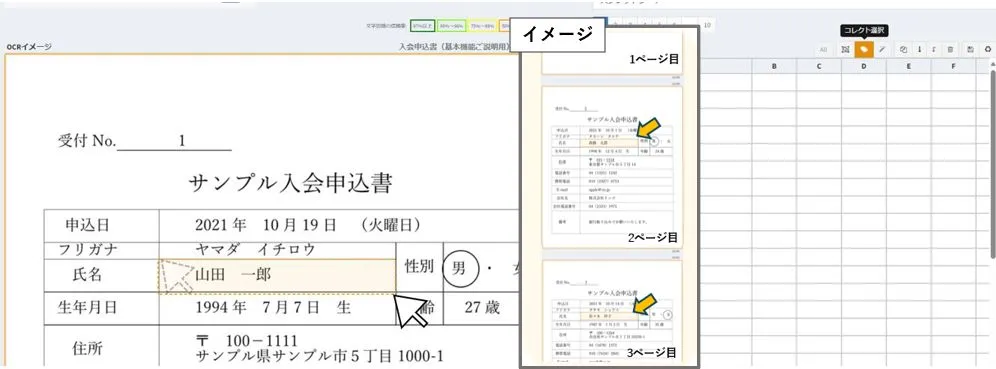Click the 住所 row label
The height and width of the screenshot is (369, 996).
[88, 348]
